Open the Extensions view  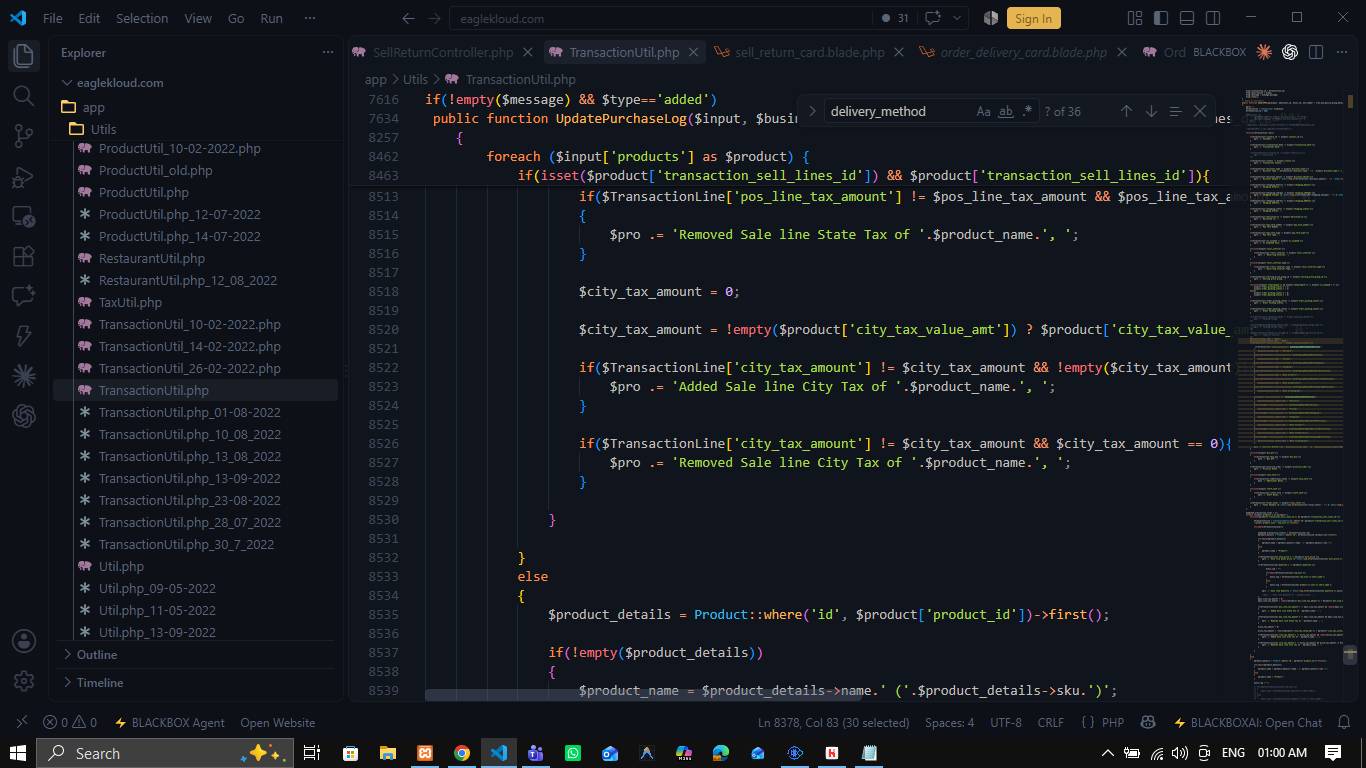tap(23, 257)
